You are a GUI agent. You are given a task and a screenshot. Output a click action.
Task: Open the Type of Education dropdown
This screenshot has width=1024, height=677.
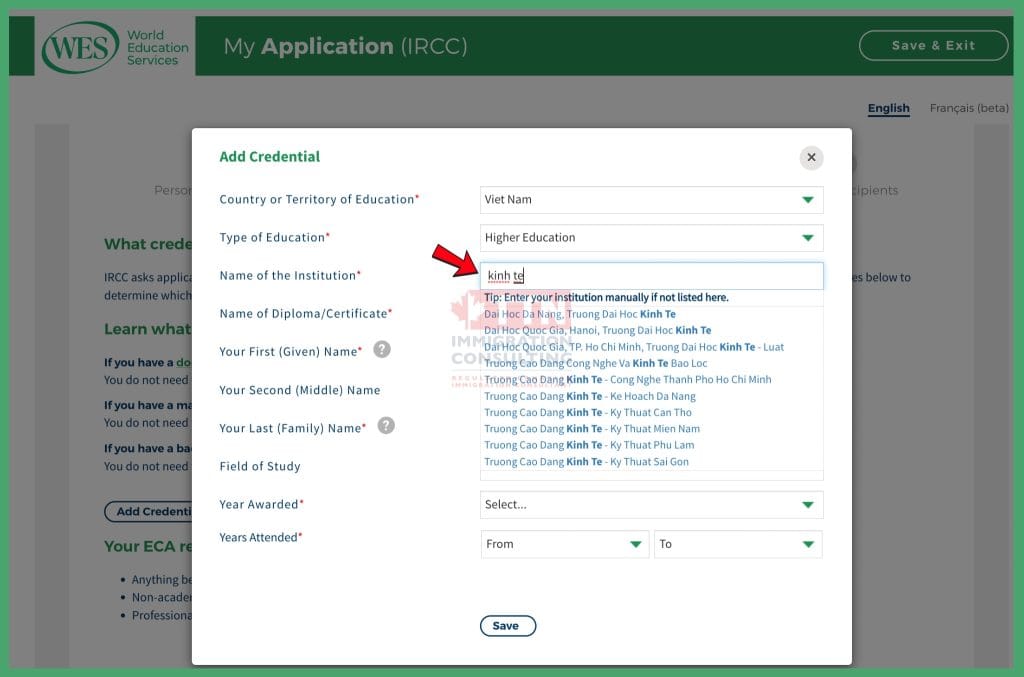click(x=651, y=238)
